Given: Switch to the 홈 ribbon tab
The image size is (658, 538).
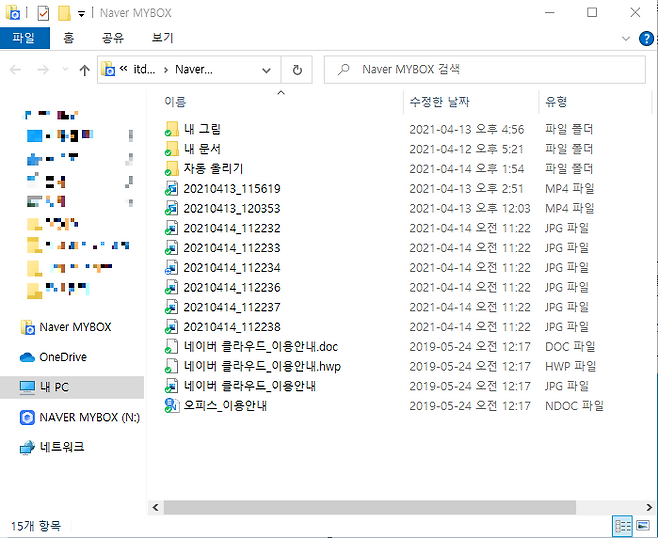Looking at the screenshot, I should [x=68, y=38].
